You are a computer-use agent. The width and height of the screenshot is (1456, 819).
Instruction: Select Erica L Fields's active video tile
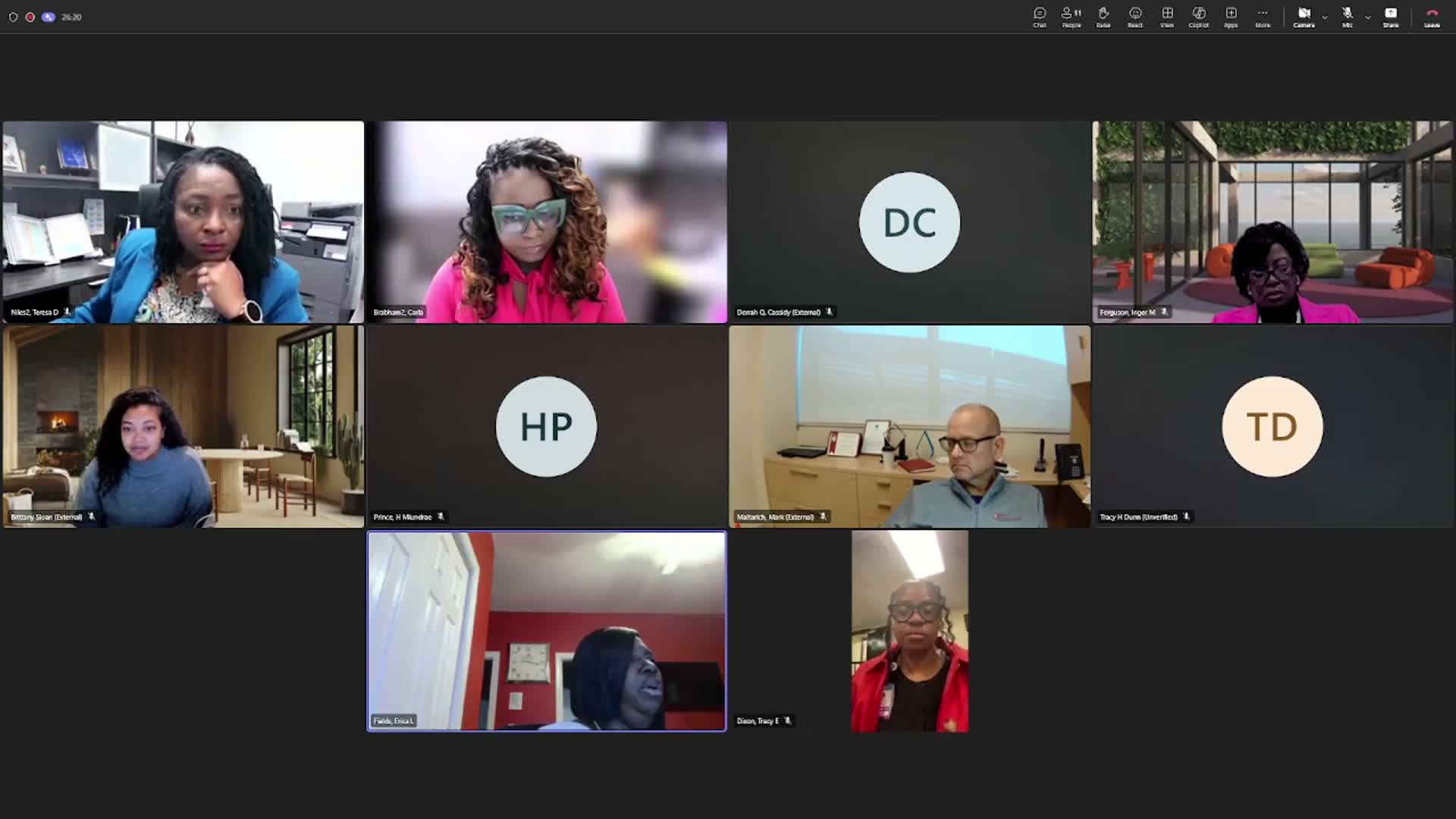[546, 631]
